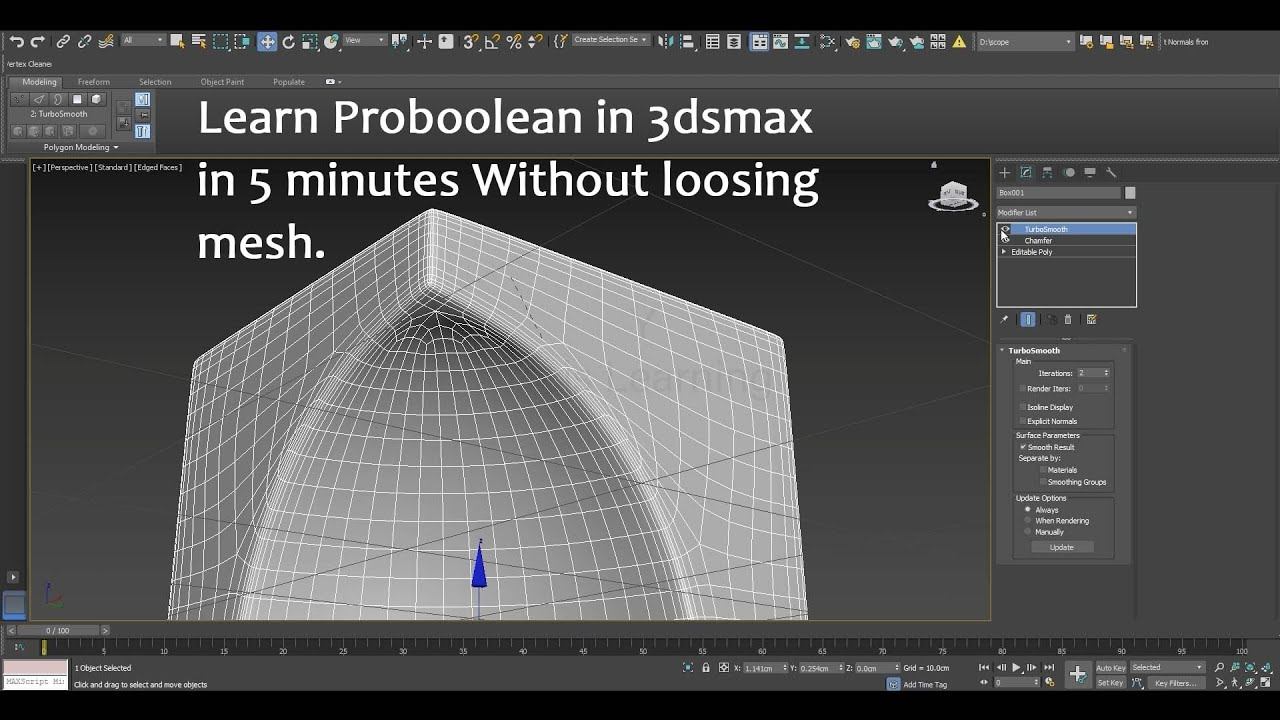The height and width of the screenshot is (720, 1280).
Task: Remove modifier with the trash icon
Action: tap(1068, 320)
